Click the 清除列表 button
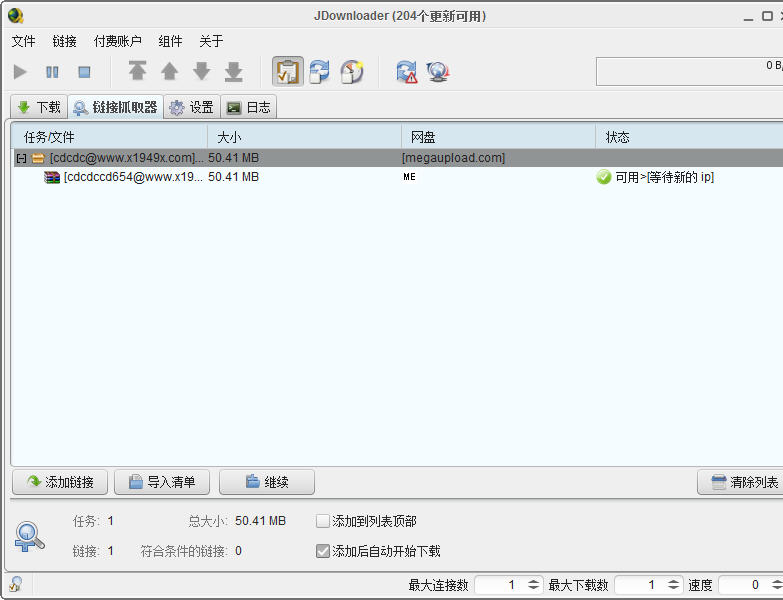The height and width of the screenshot is (600, 783). 742,482
